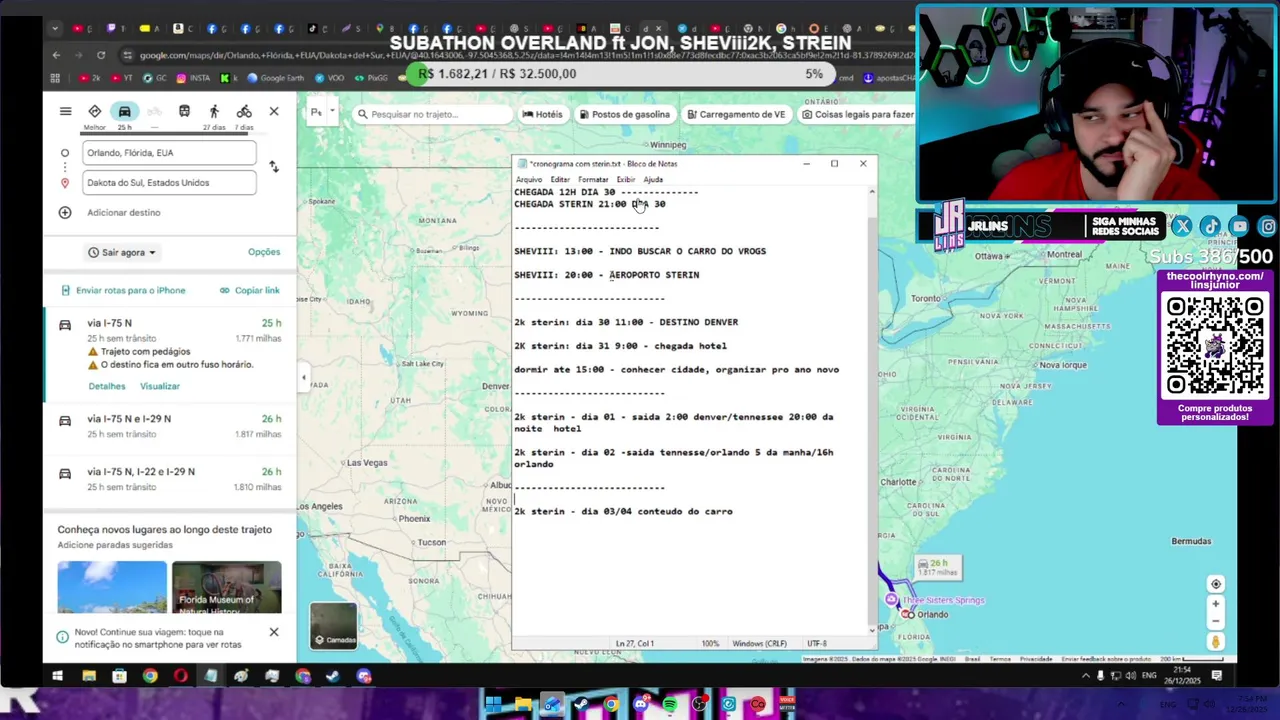Expand the hidden system tray icons
Screen dimensions: 1280x720
click(1086, 676)
